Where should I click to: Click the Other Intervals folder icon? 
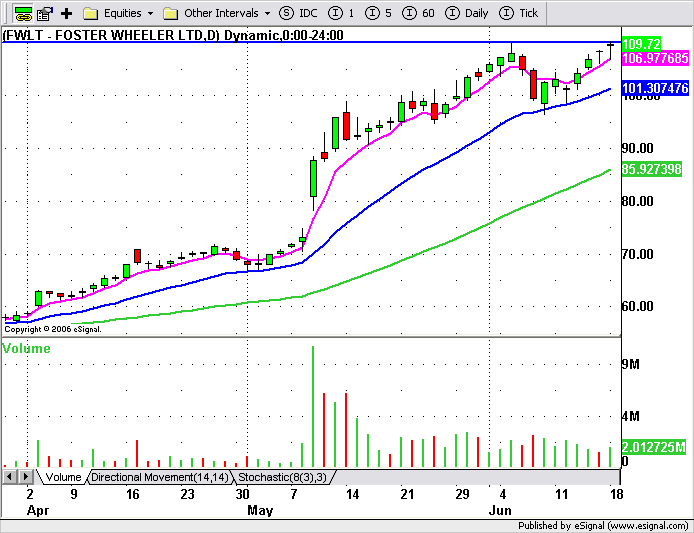170,14
